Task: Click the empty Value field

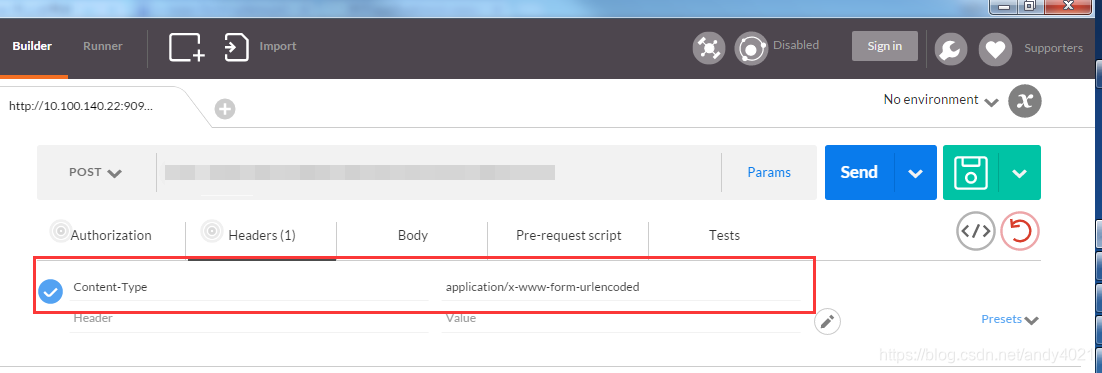Action: (x=621, y=319)
